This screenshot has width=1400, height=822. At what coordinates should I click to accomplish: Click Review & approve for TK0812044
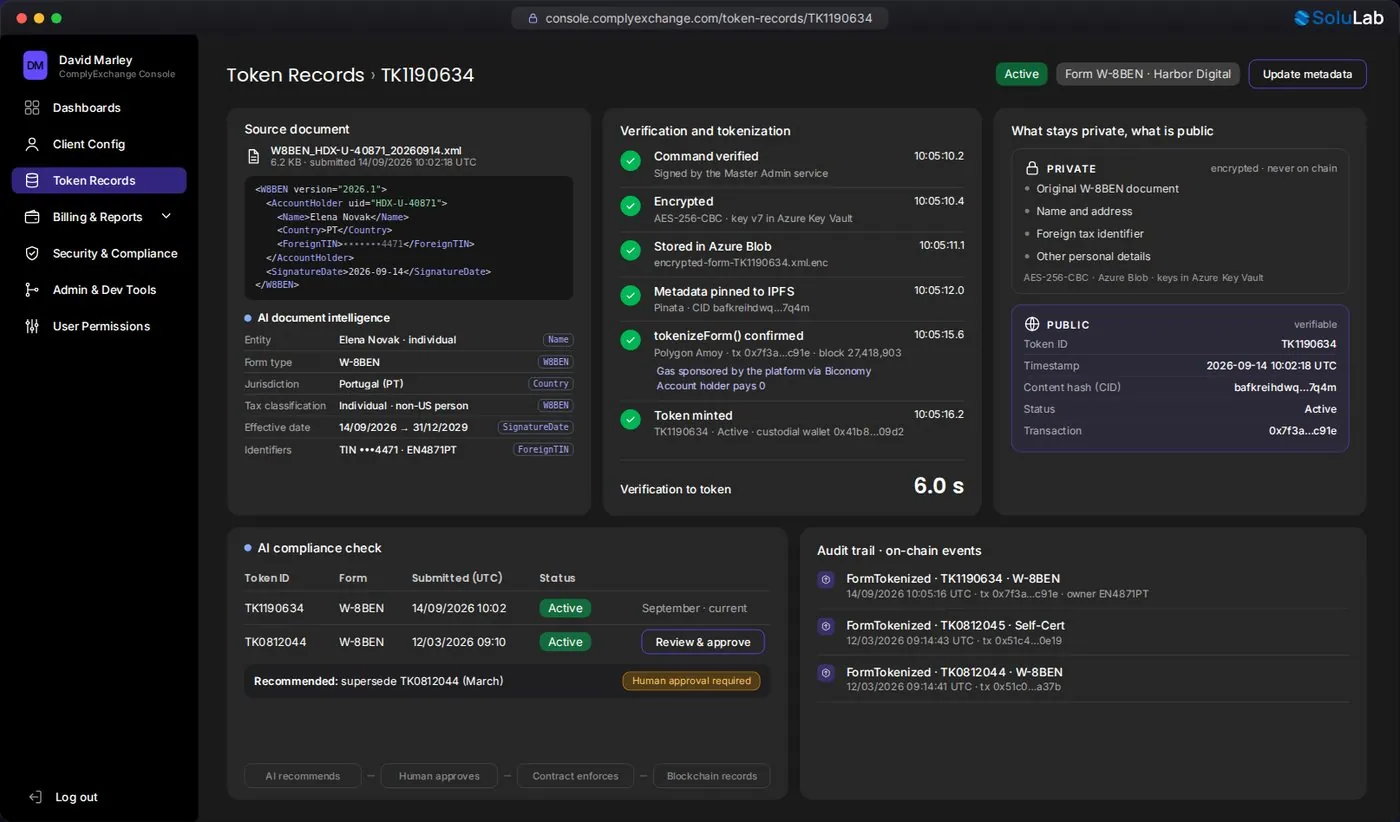click(x=703, y=642)
